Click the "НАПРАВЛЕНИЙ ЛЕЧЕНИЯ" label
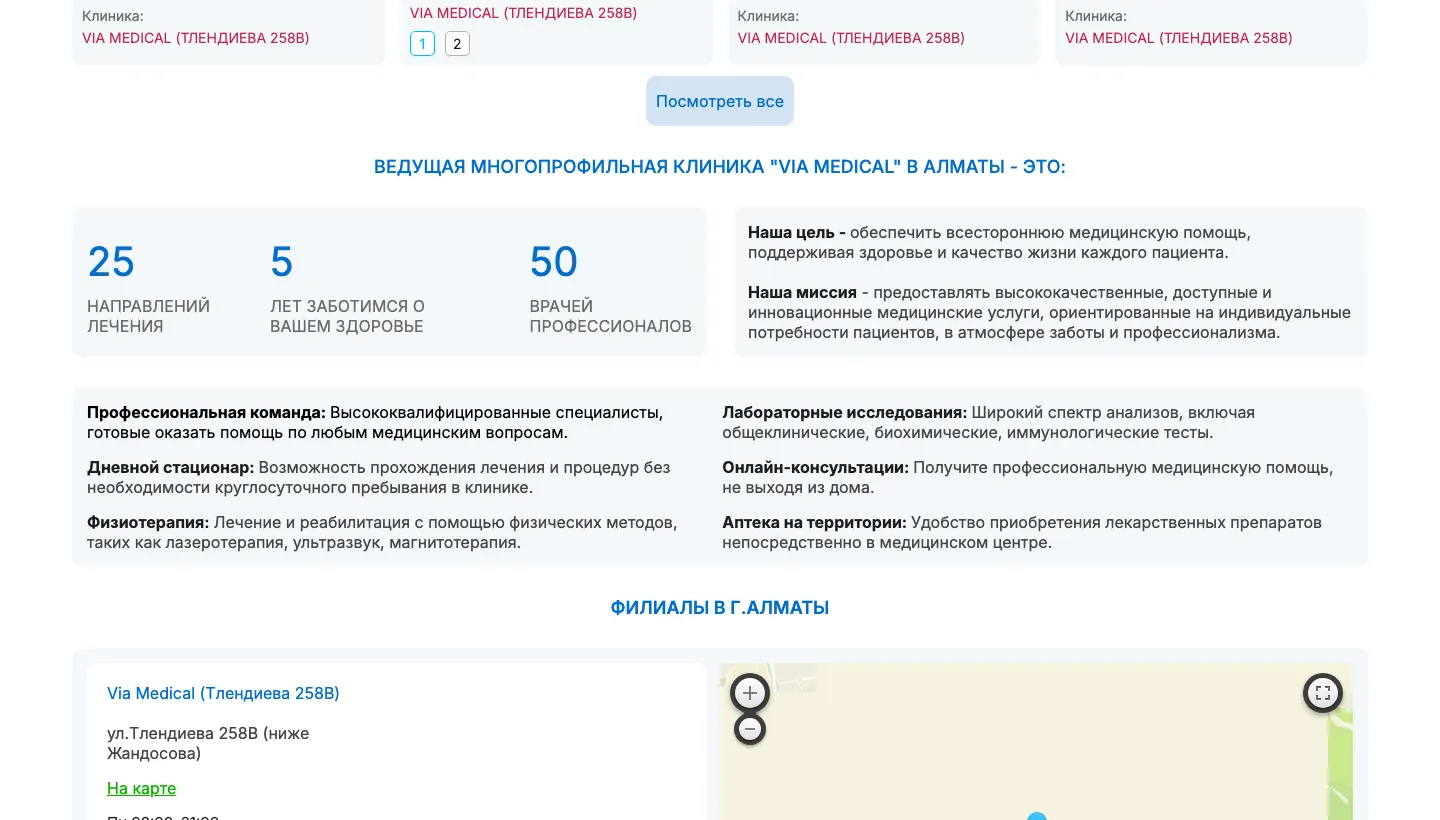1440x820 pixels. pos(148,316)
